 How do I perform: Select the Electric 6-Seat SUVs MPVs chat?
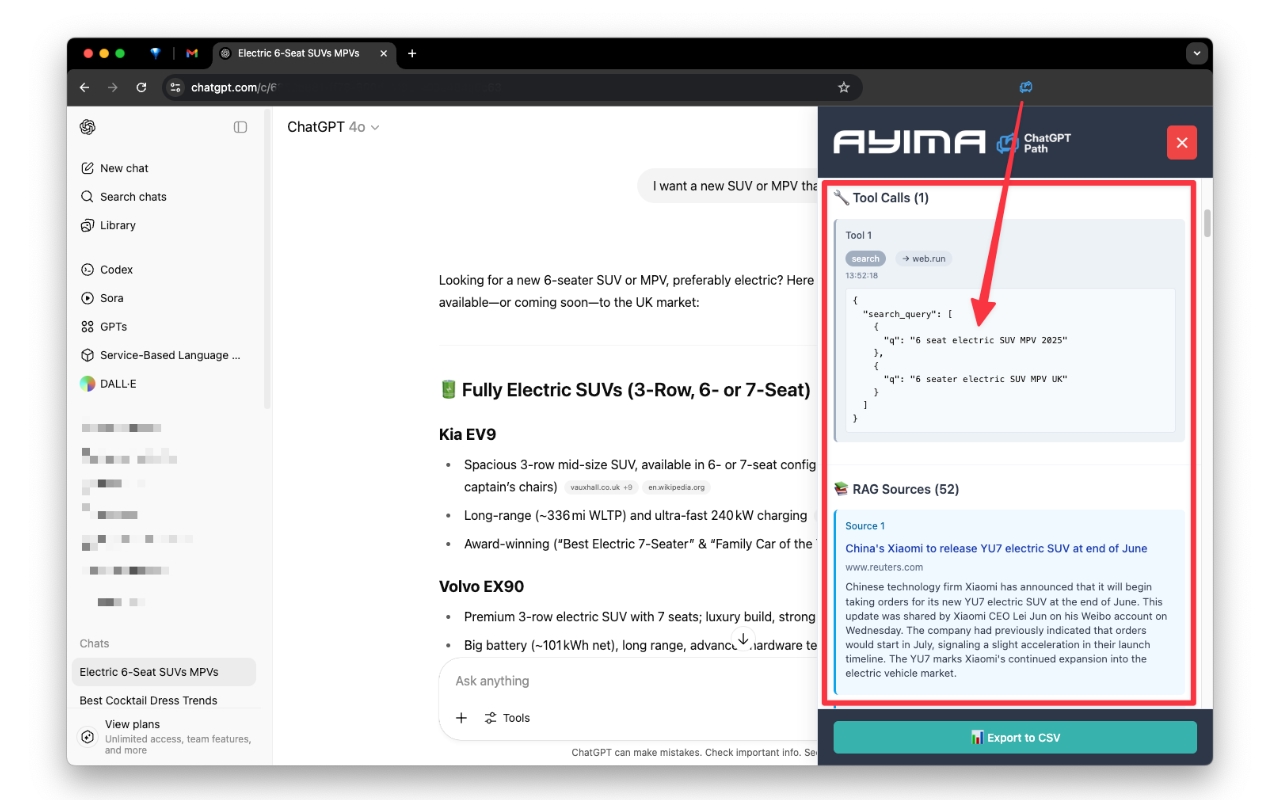164,672
